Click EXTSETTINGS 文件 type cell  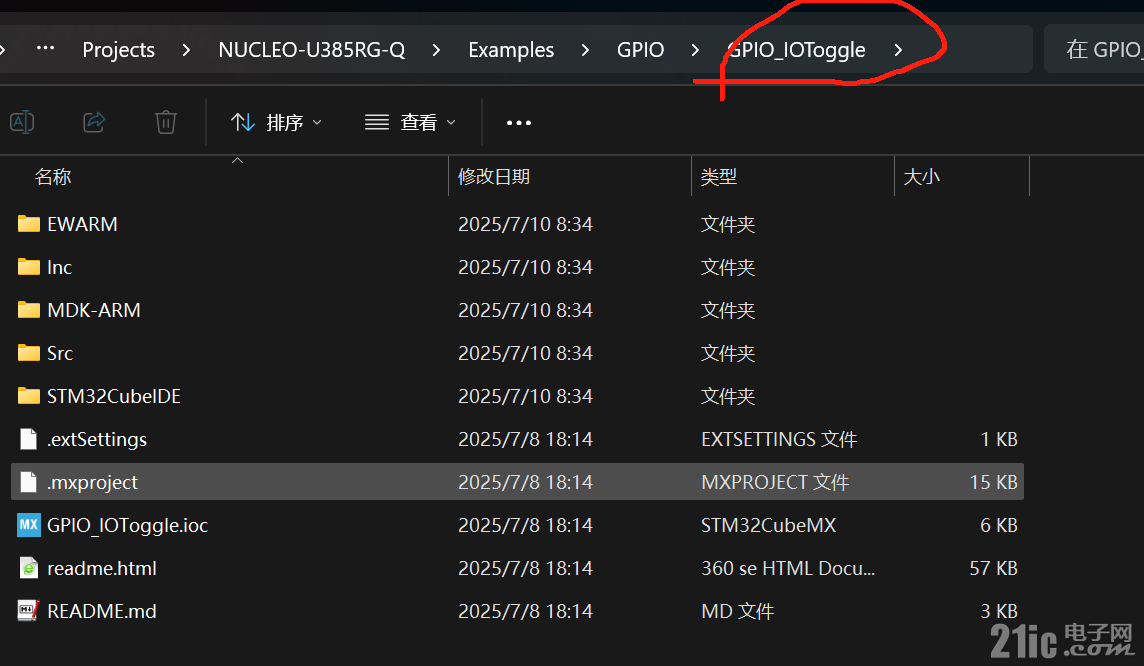click(779, 439)
